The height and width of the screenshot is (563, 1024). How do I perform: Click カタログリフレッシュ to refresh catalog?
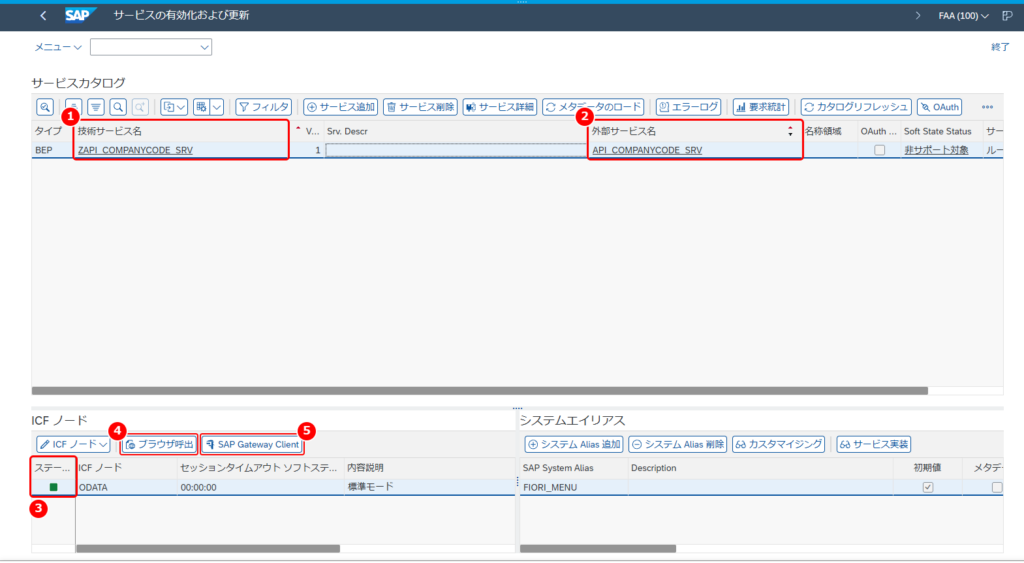coord(856,107)
